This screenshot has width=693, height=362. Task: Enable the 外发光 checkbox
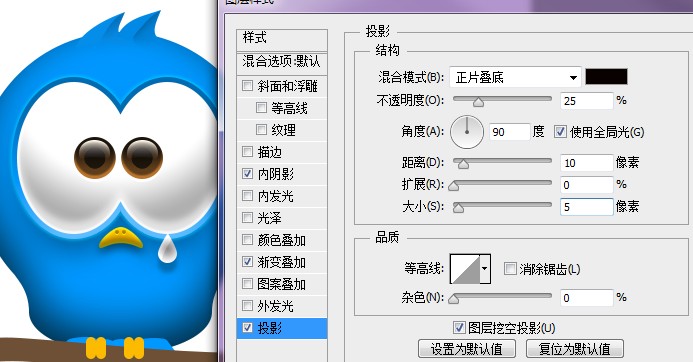click(x=248, y=305)
